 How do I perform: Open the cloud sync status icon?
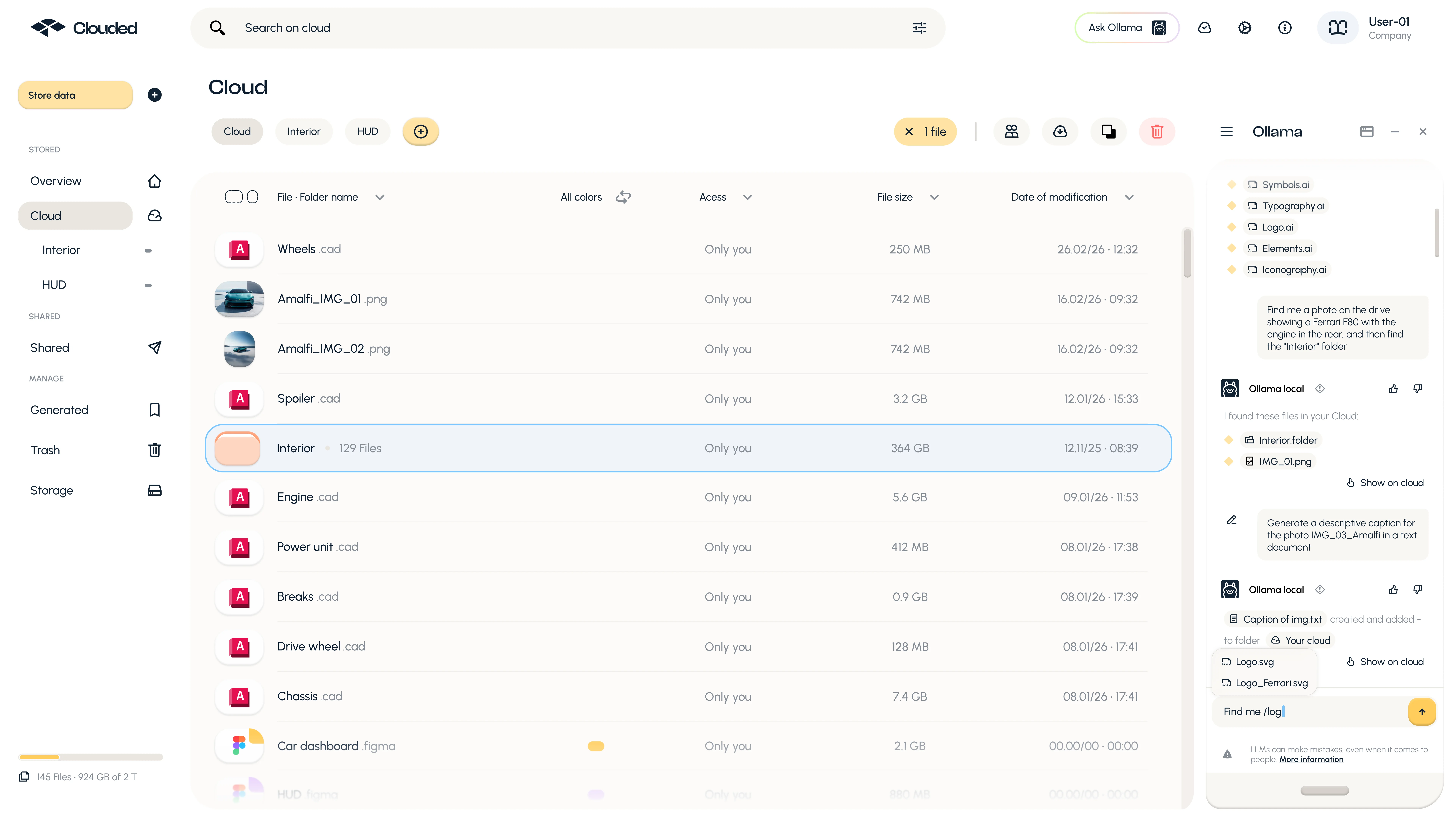(x=1204, y=28)
